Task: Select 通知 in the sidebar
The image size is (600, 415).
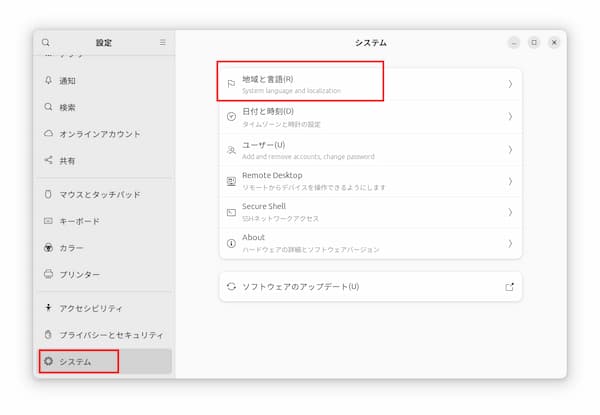Action: (x=105, y=81)
